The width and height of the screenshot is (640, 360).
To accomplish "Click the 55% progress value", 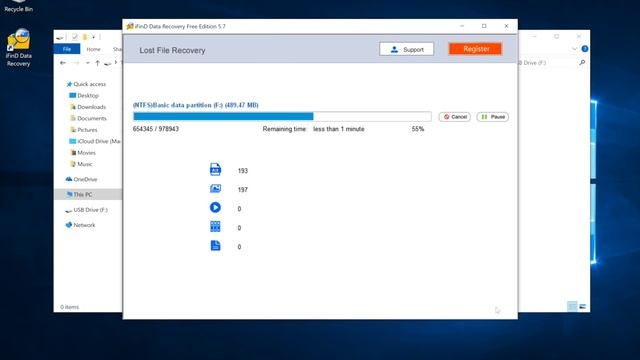I will click(x=418, y=129).
